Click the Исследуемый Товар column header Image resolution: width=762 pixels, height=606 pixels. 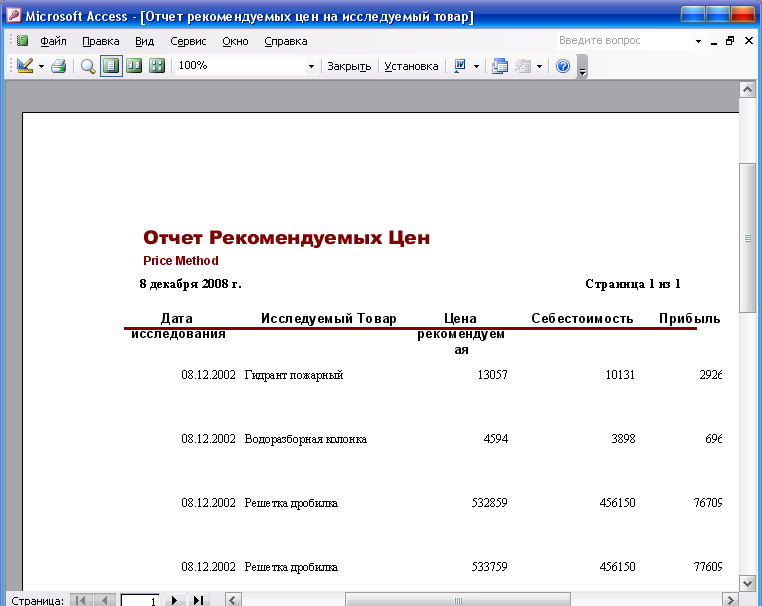point(329,318)
